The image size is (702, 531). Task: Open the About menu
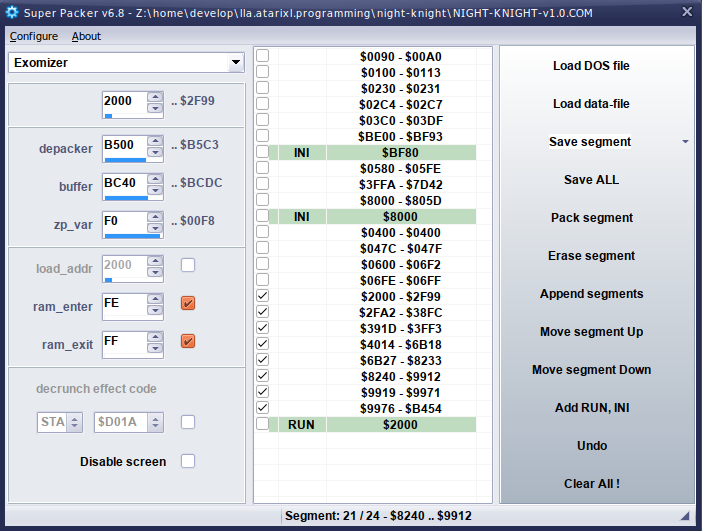point(86,36)
